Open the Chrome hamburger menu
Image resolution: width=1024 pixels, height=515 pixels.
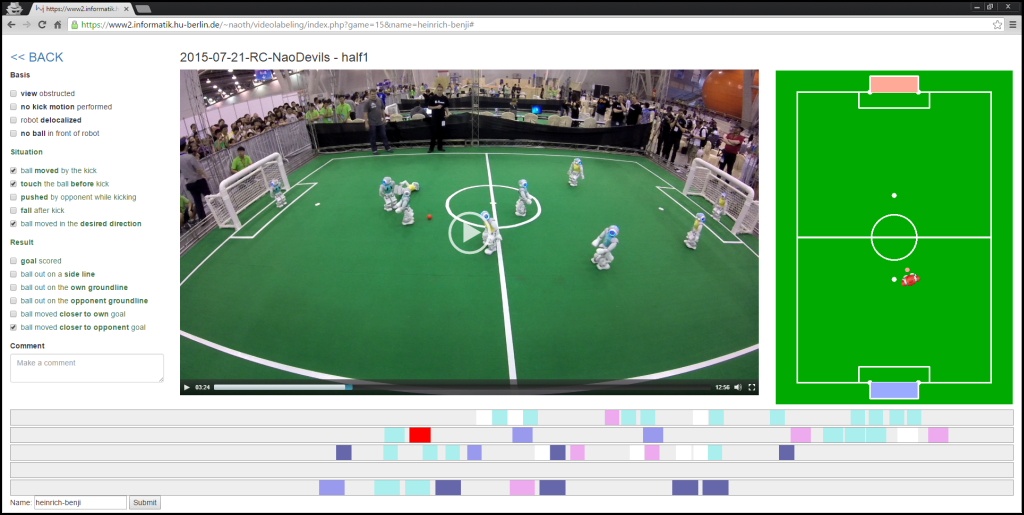click(x=1012, y=24)
